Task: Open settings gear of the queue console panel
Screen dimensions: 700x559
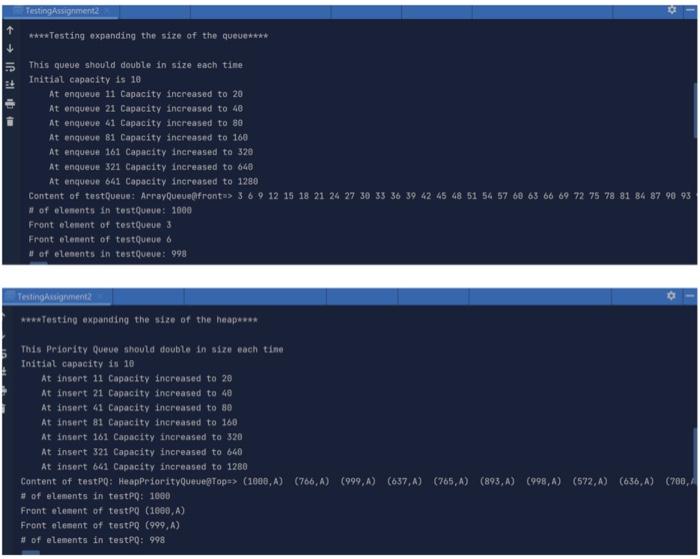Action: [671, 9]
